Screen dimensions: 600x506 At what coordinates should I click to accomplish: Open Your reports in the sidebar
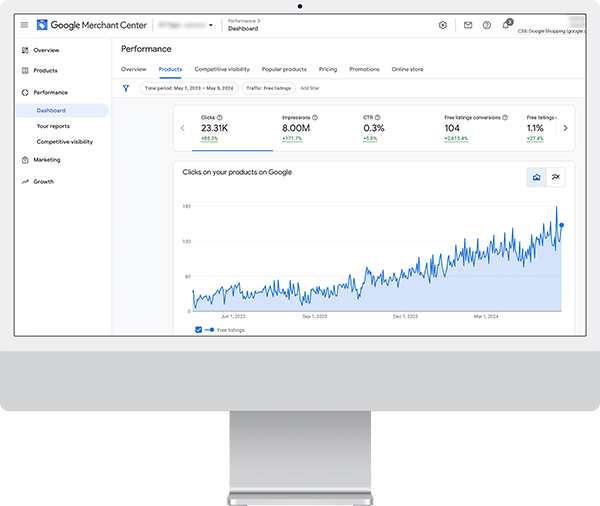click(x=52, y=126)
